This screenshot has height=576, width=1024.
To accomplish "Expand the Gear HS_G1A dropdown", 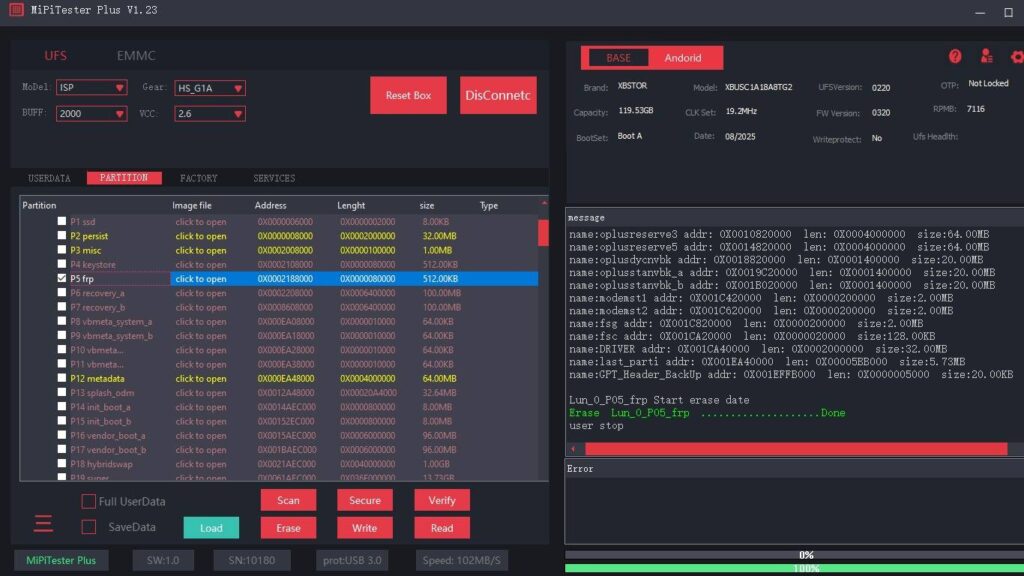I will tap(210, 88).
